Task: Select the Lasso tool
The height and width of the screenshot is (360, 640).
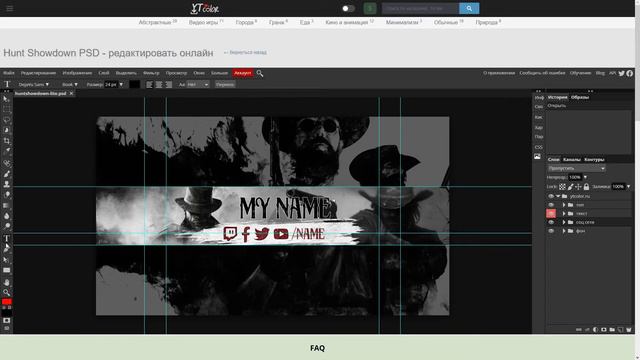Action: tap(7, 120)
